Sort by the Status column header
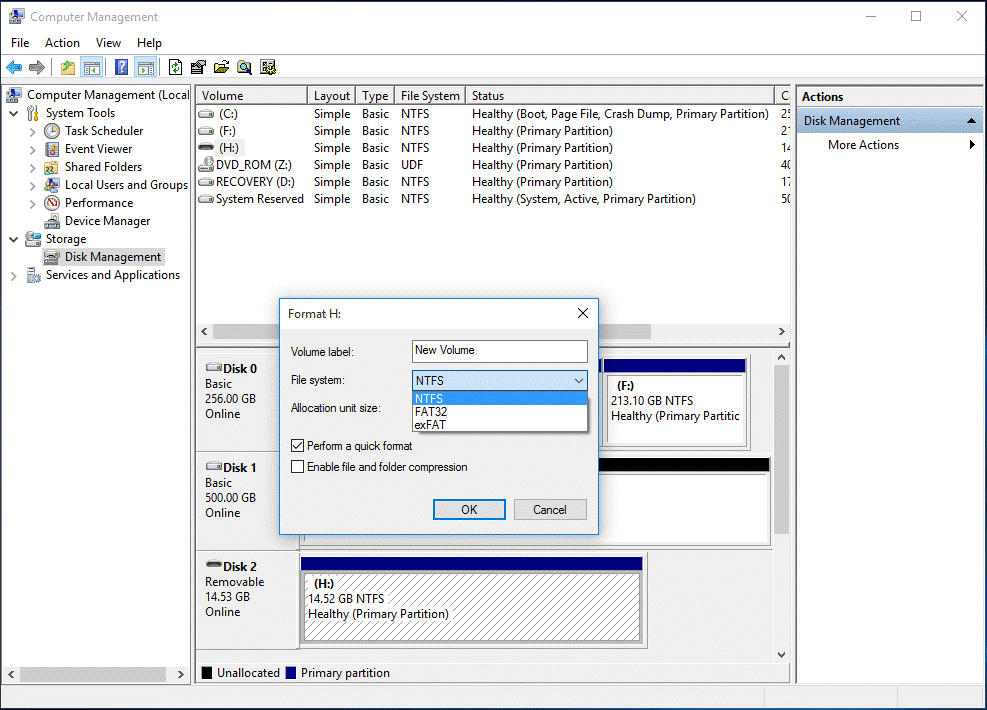The width and height of the screenshot is (987, 710). point(619,96)
